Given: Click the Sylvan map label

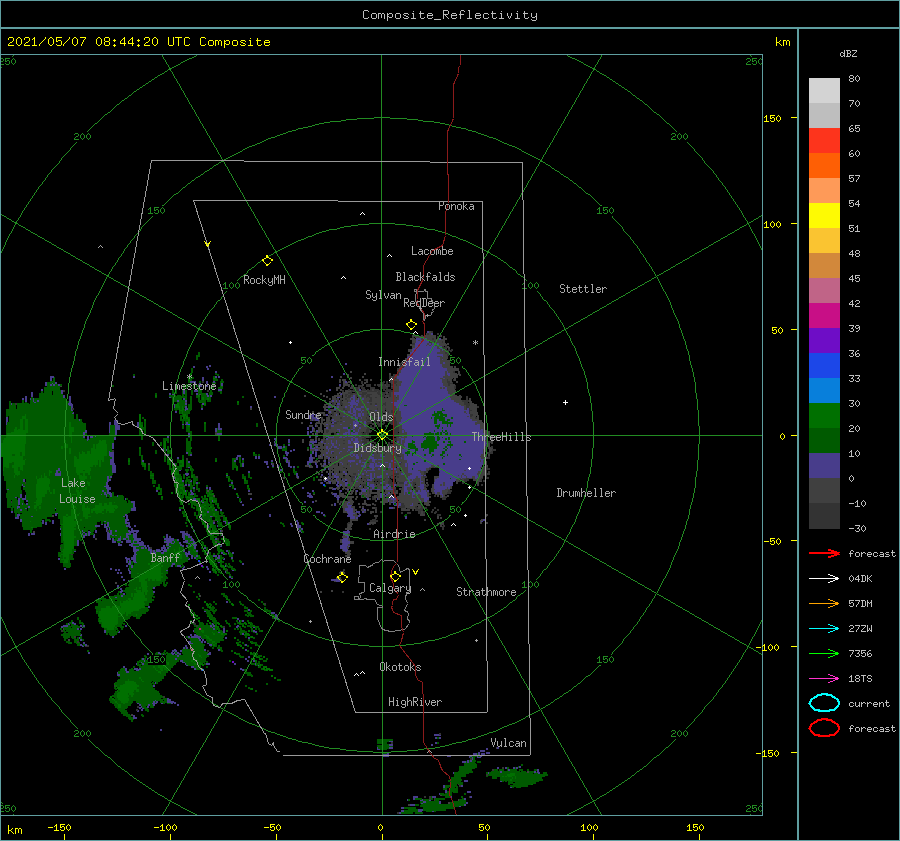Looking at the screenshot, I should pyautogui.click(x=383, y=295).
